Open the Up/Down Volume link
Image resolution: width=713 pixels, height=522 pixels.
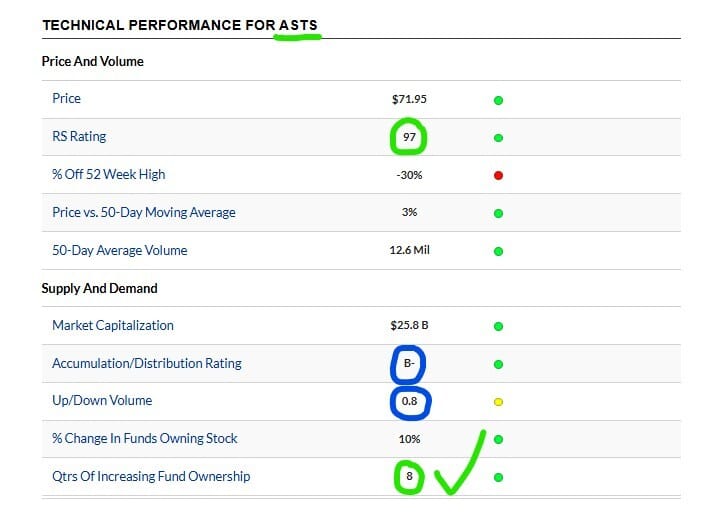[x=102, y=400]
